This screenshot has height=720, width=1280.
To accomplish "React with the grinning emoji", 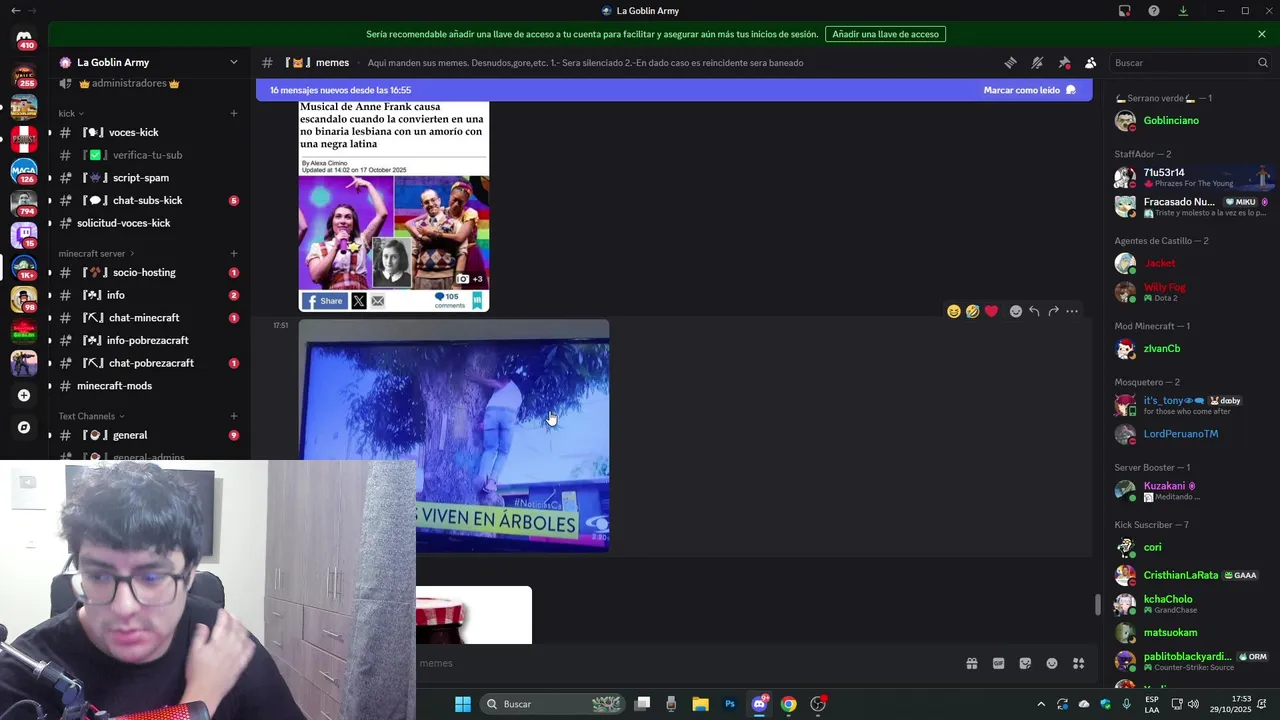I will pos(954,311).
